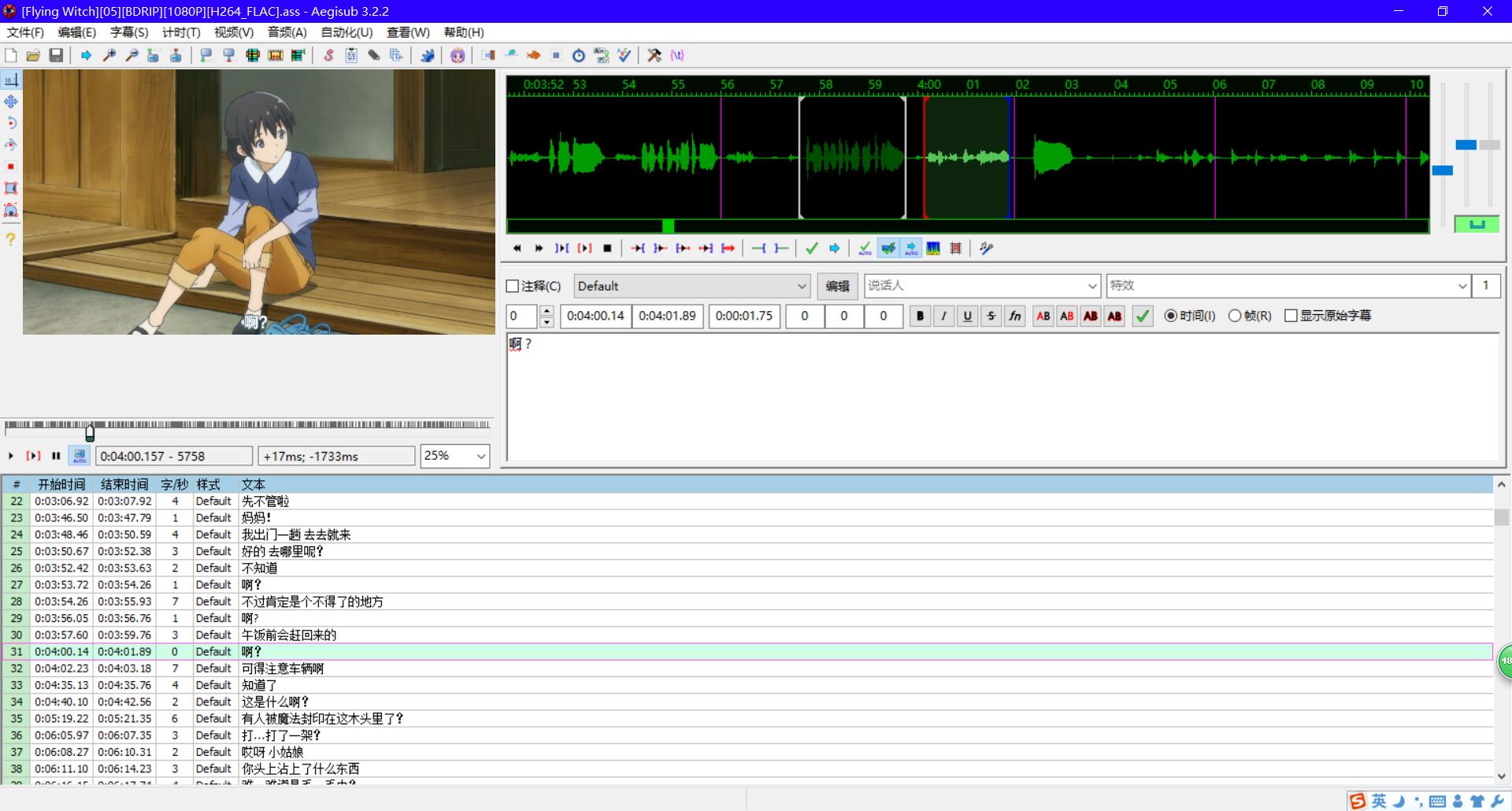
Task: Select the rotate Z video tool
Action: (x=11, y=123)
